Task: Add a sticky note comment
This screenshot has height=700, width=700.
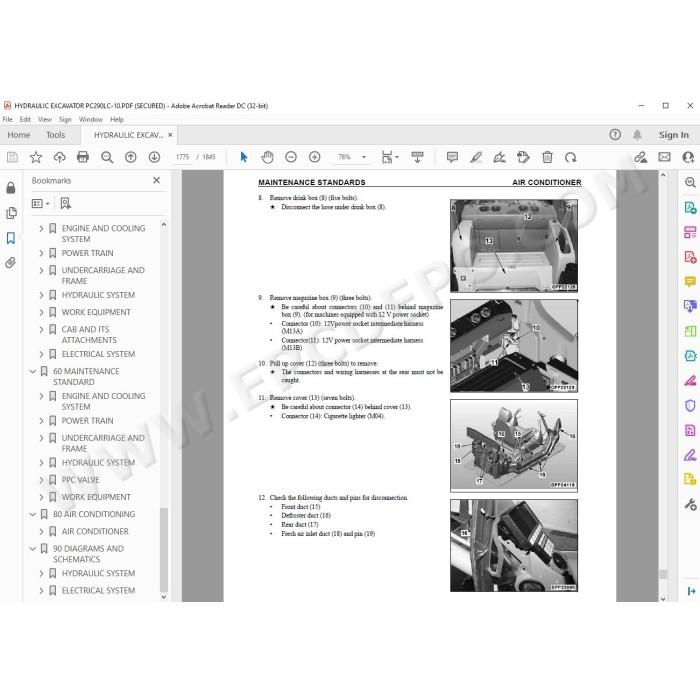Action: click(x=452, y=157)
